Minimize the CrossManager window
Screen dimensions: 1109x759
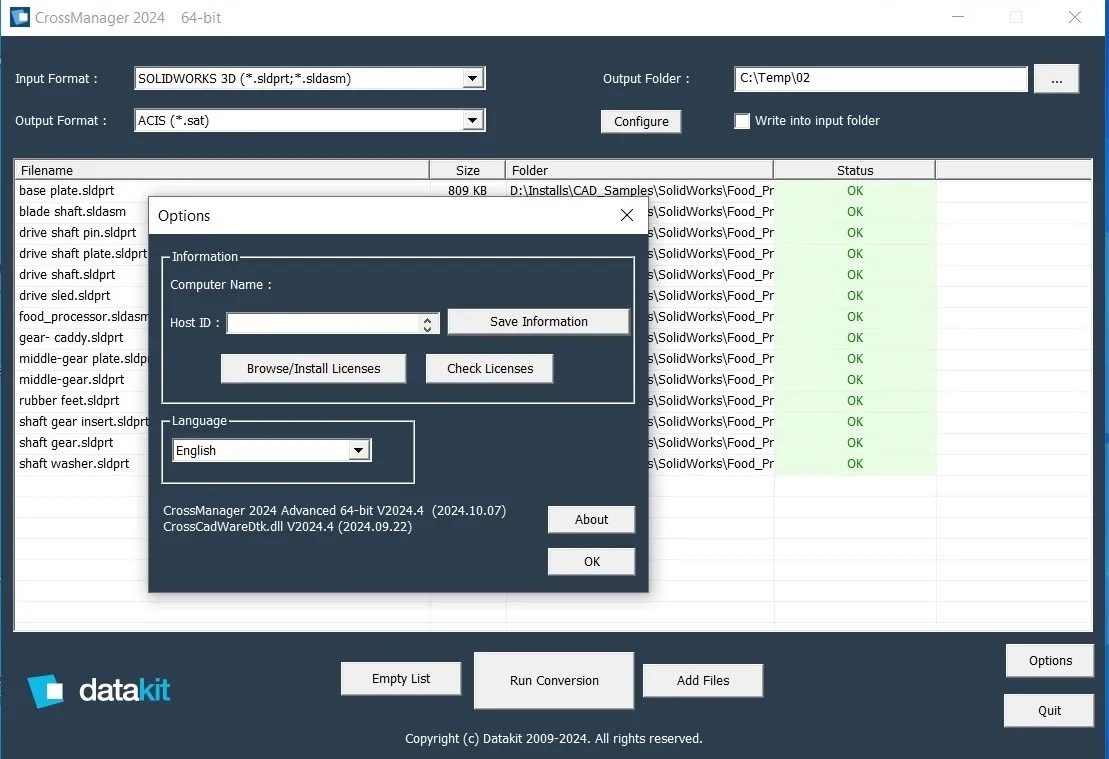tap(958, 17)
